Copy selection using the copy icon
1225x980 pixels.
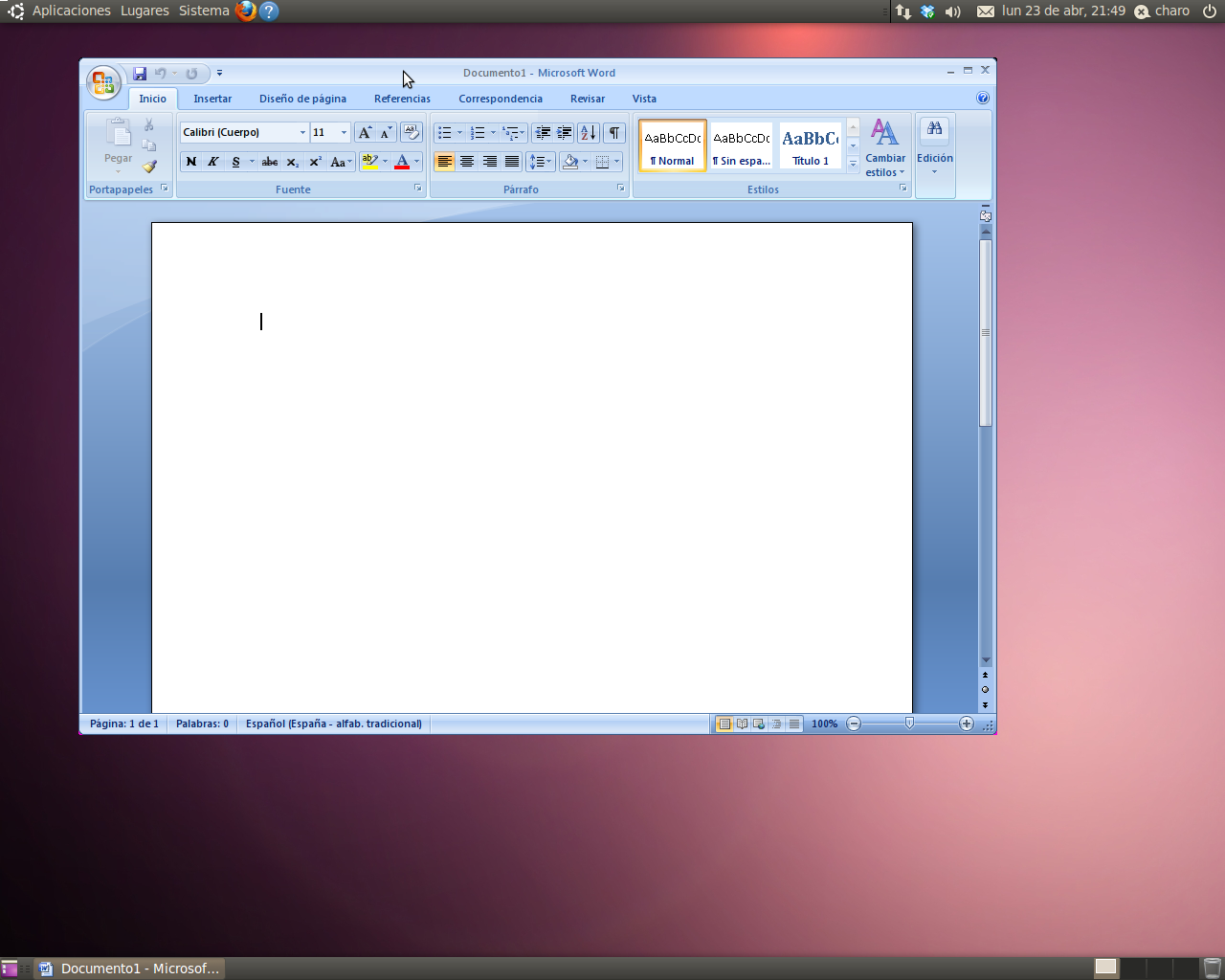[x=149, y=145]
